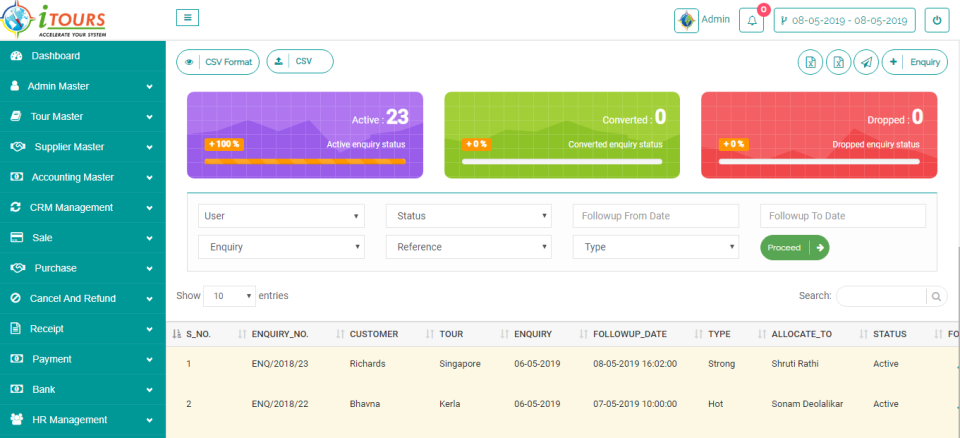Image resolution: width=960 pixels, height=438 pixels.
Task: Expand the Admin Master chevron
Action: 149,87
